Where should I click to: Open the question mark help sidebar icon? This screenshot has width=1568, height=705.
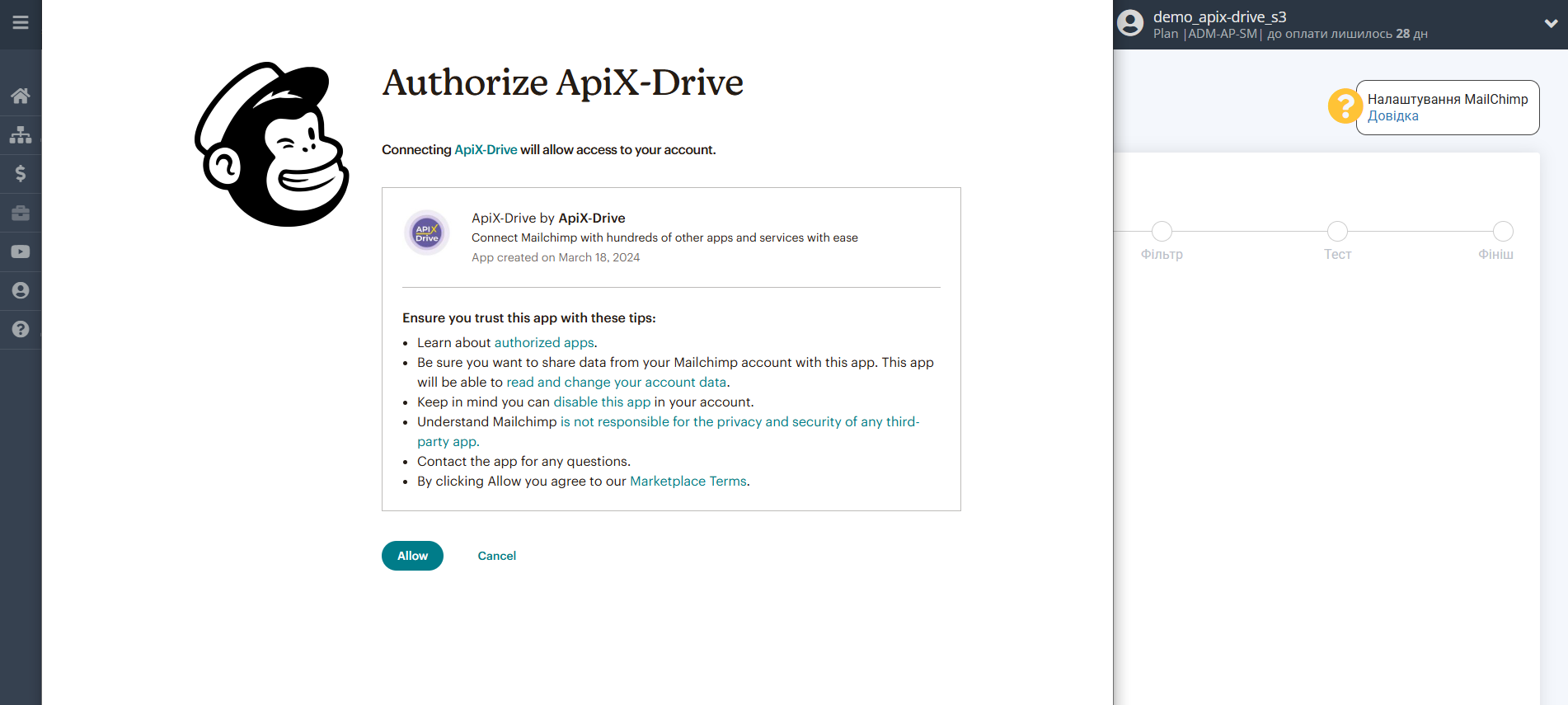tap(21, 329)
